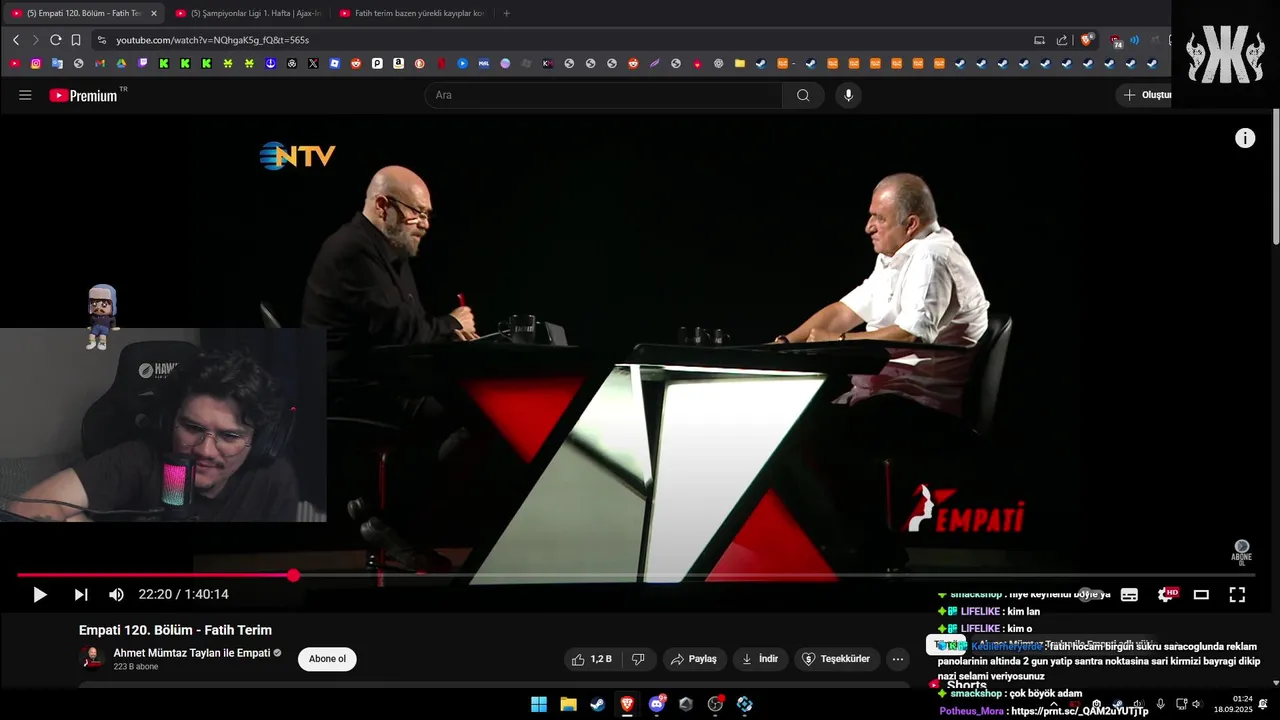This screenshot has height=720, width=1280.
Task: Like the video (1,2 B)
Action: [592, 659]
